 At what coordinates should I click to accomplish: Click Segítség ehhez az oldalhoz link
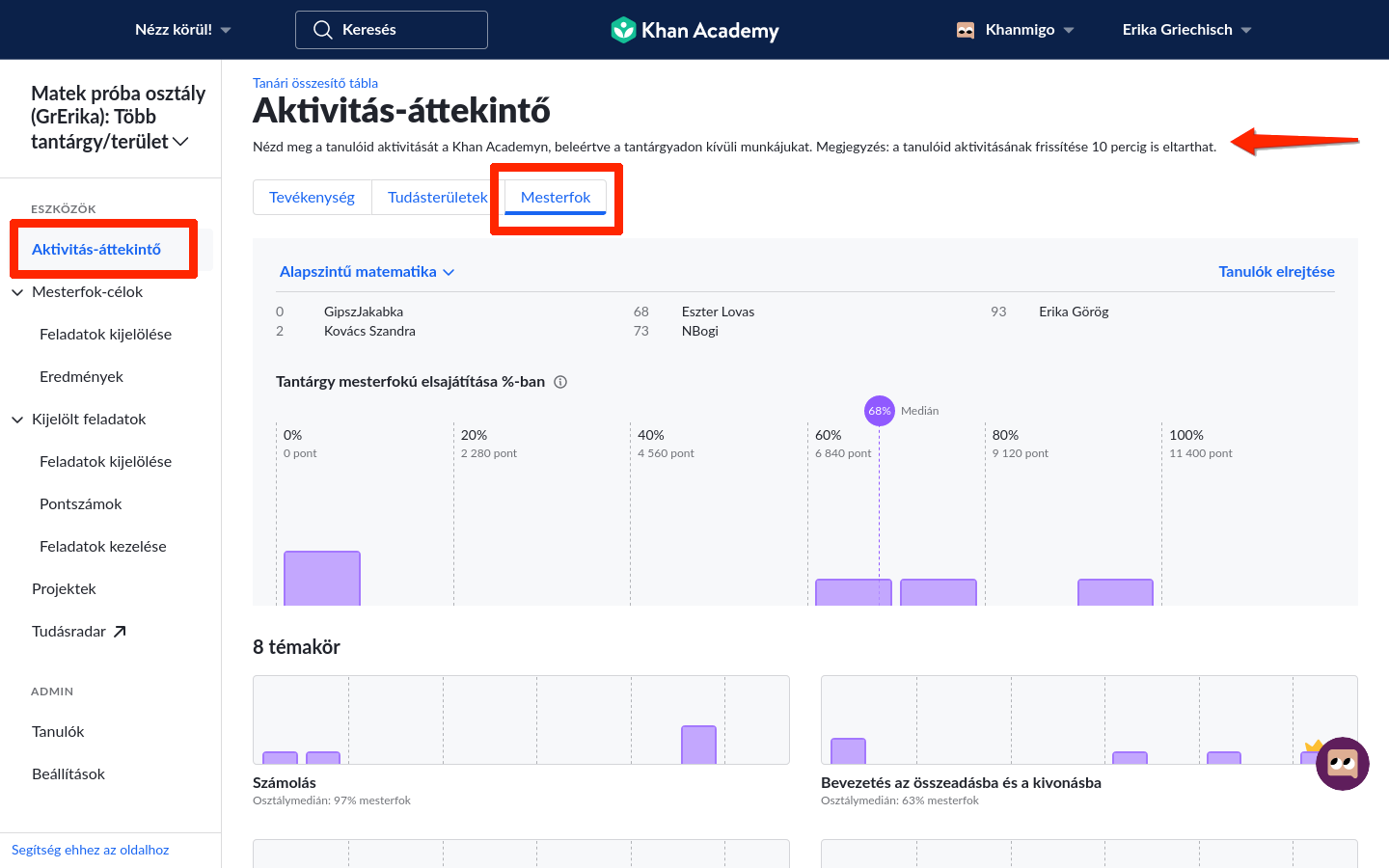(91, 850)
